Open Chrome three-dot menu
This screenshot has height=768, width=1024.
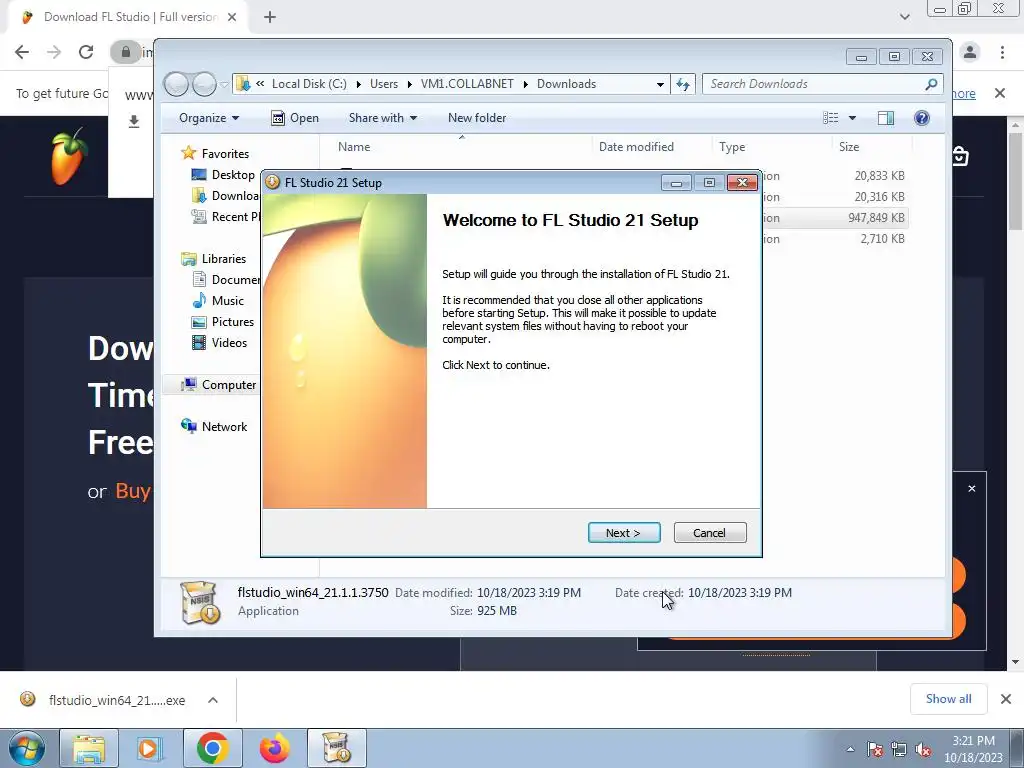click(1002, 52)
